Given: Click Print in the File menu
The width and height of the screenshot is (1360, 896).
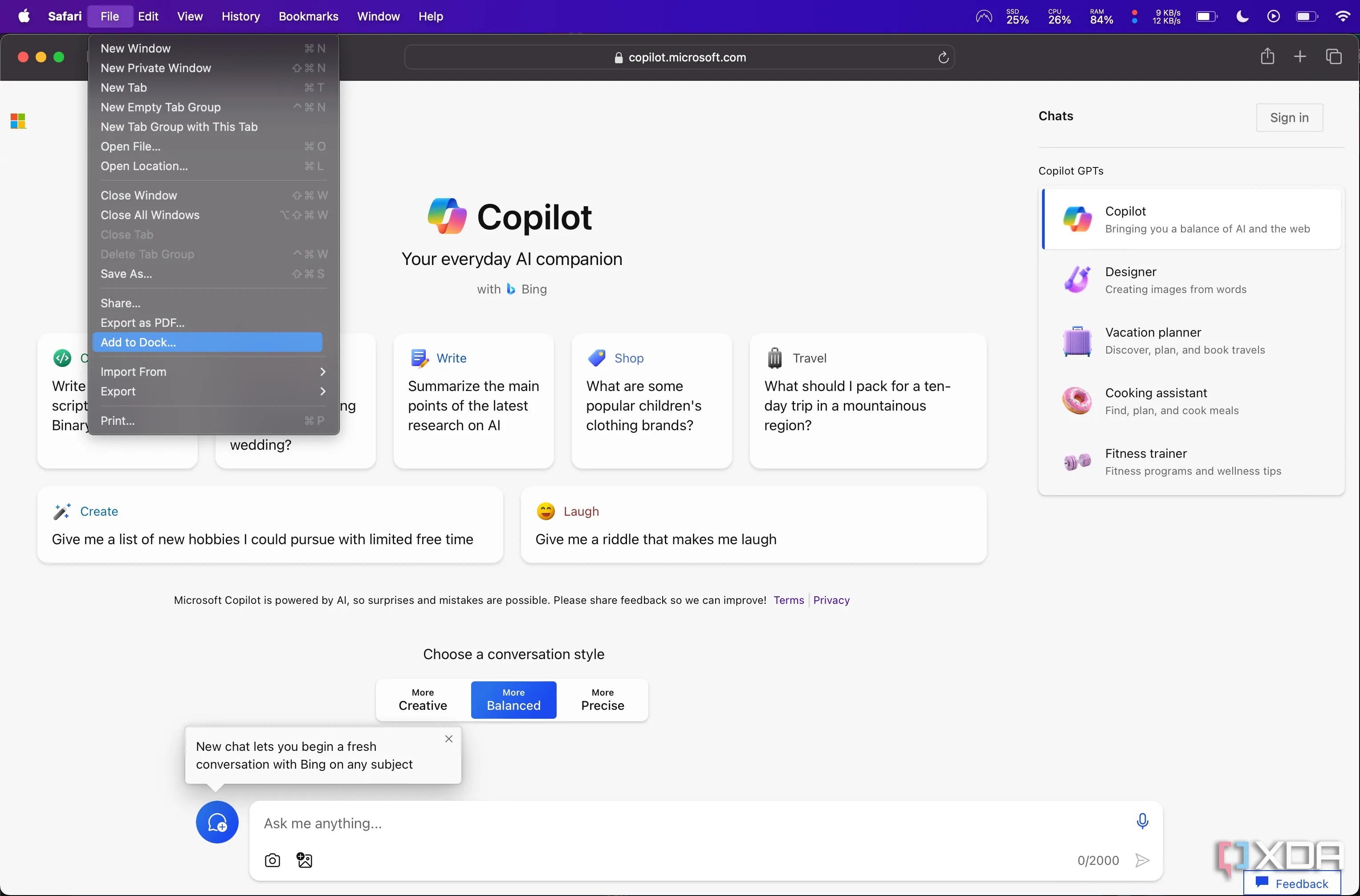Looking at the screenshot, I should (x=214, y=420).
